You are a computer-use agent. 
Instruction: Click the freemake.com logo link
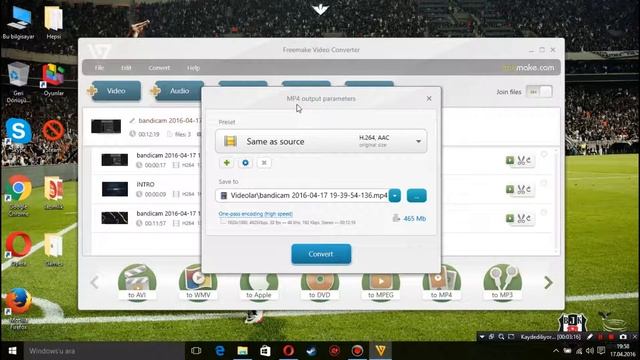click(529, 68)
